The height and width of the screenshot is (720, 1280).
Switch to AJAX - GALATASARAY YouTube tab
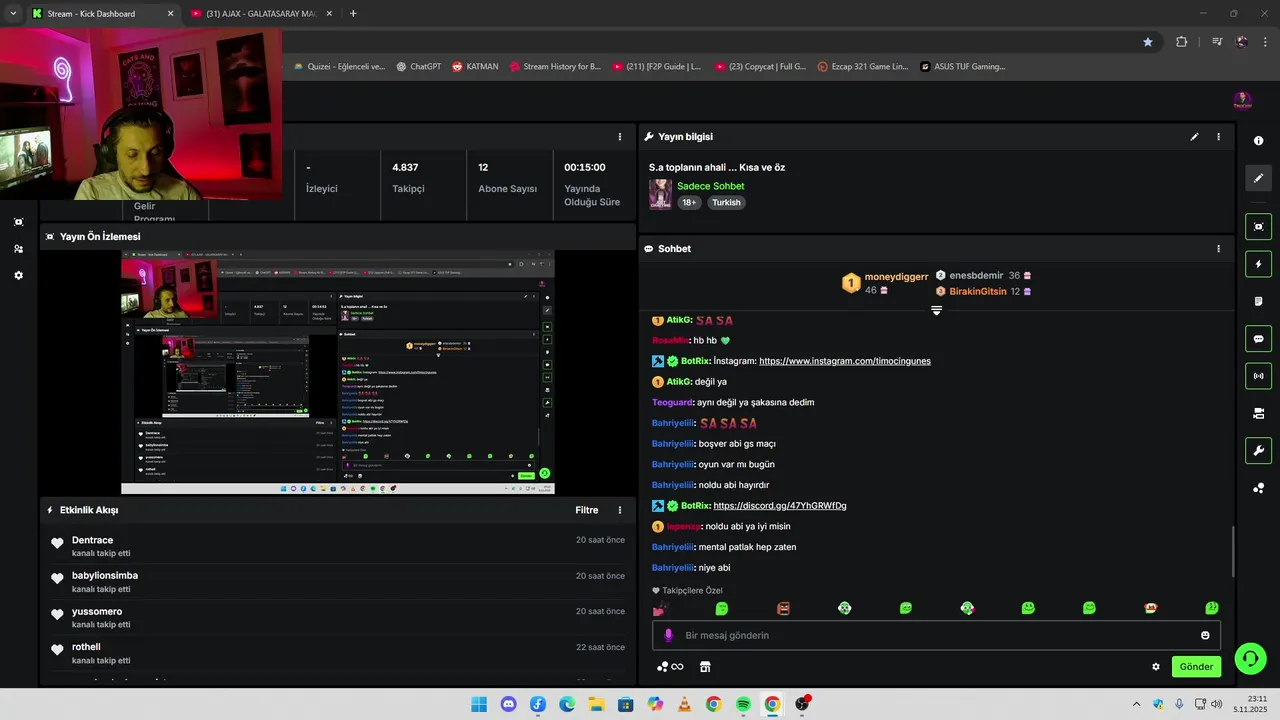(x=262, y=14)
